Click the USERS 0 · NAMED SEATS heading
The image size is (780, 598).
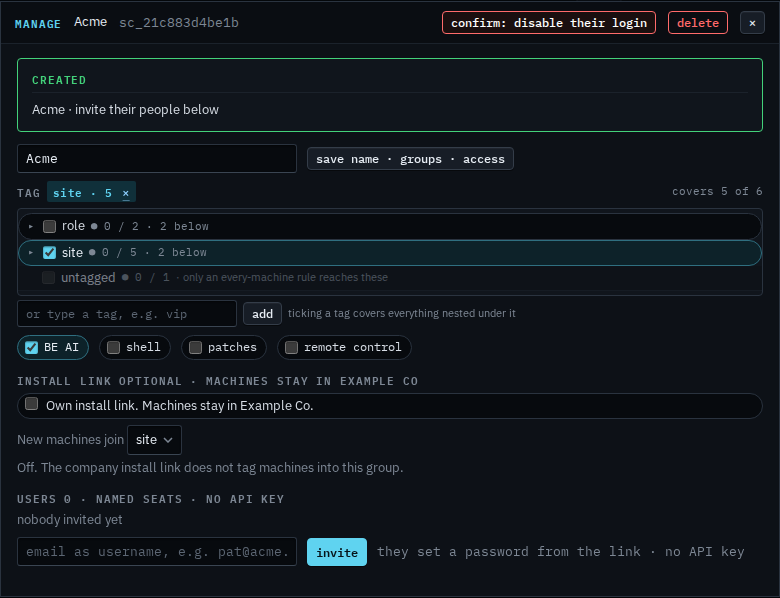click(x=150, y=499)
